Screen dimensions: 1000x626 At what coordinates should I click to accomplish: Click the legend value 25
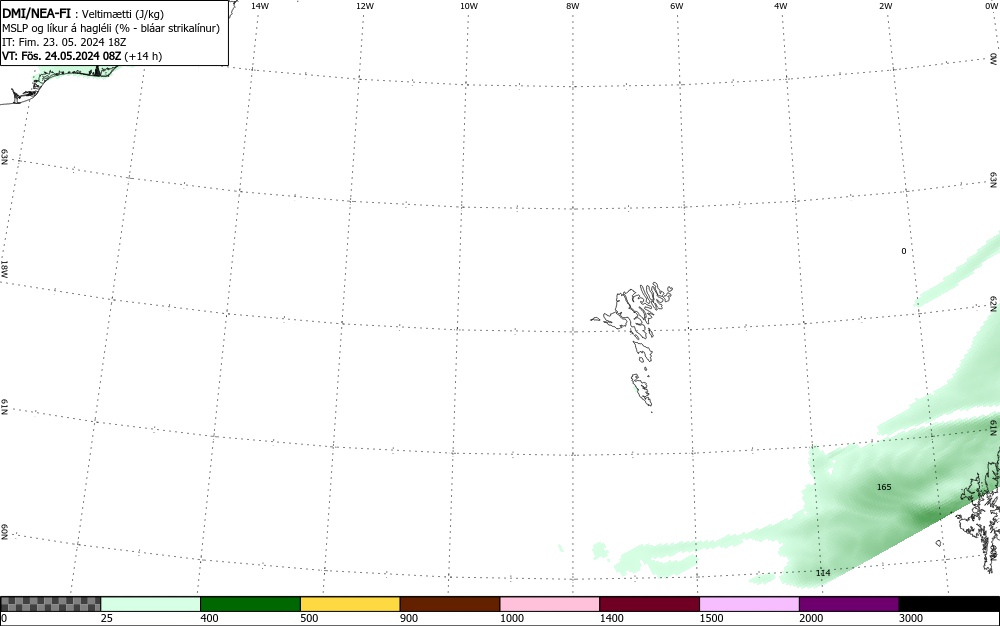[x=107, y=618]
